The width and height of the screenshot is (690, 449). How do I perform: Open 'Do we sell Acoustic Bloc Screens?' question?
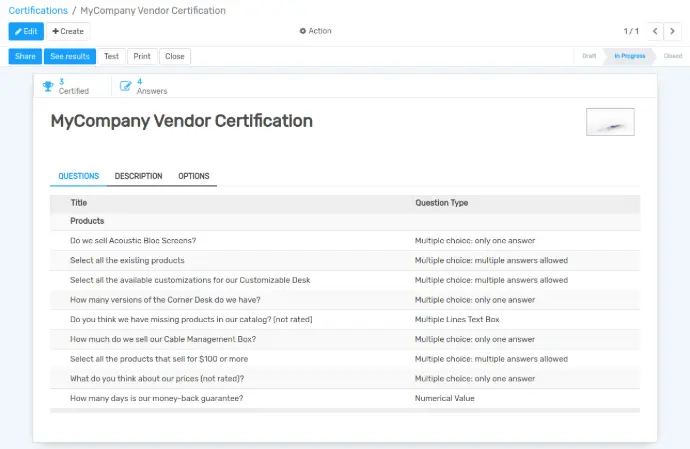pyautogui.click(x=345, y=241)
